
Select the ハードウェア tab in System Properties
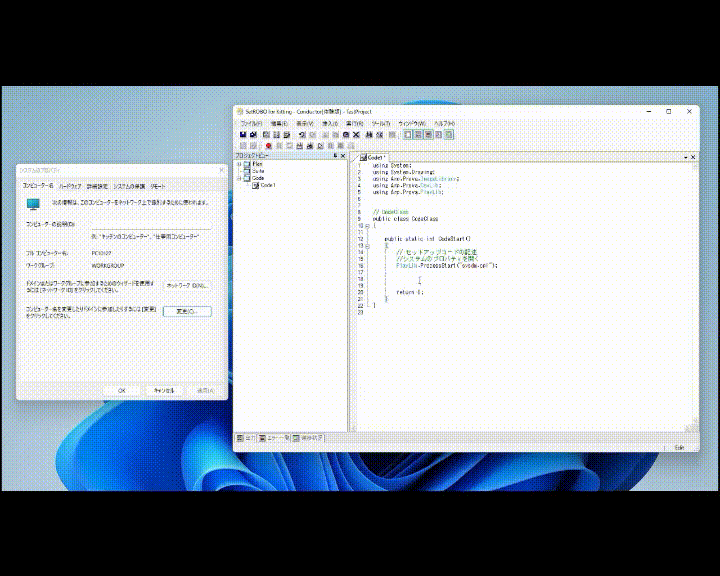(70, 186)
